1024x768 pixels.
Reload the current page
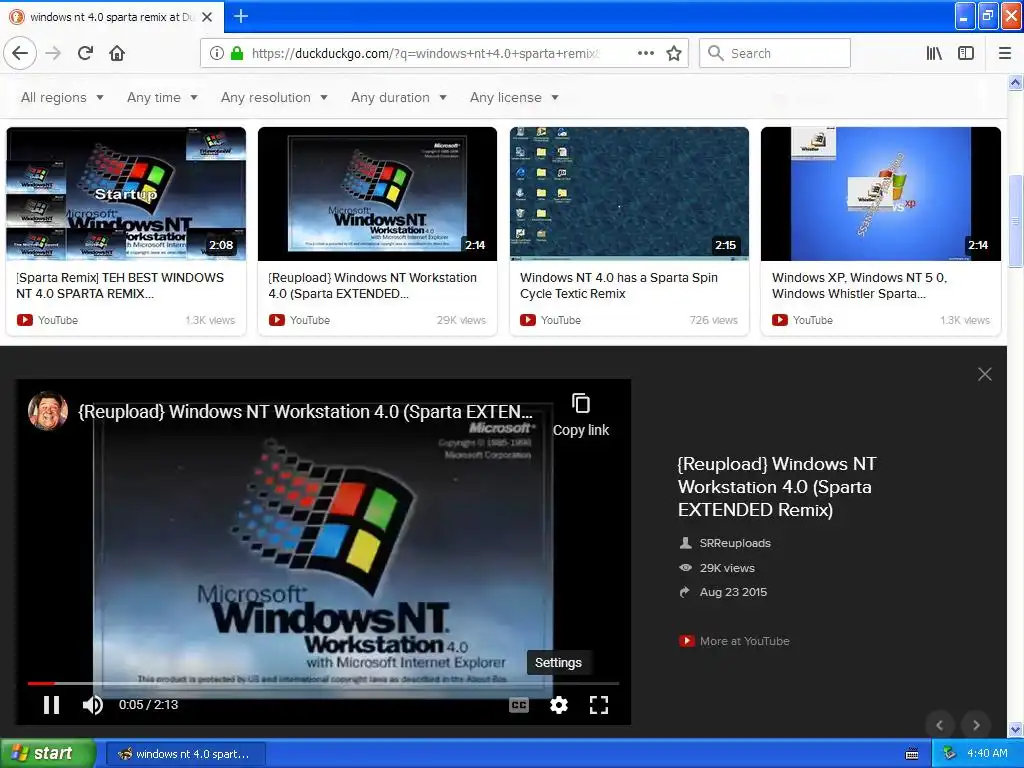(86, 54)
